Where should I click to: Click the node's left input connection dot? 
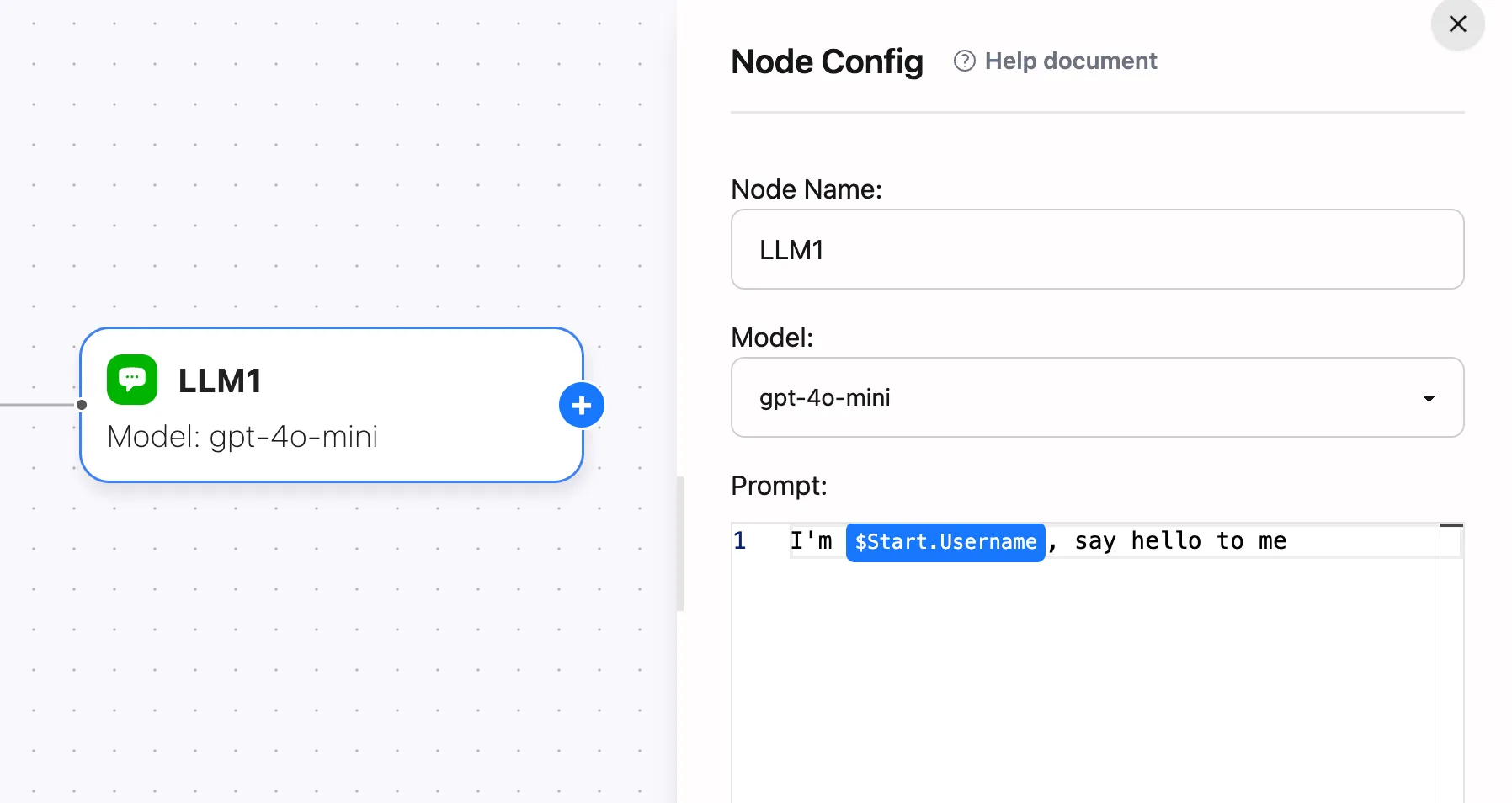[x=82, y=405]
